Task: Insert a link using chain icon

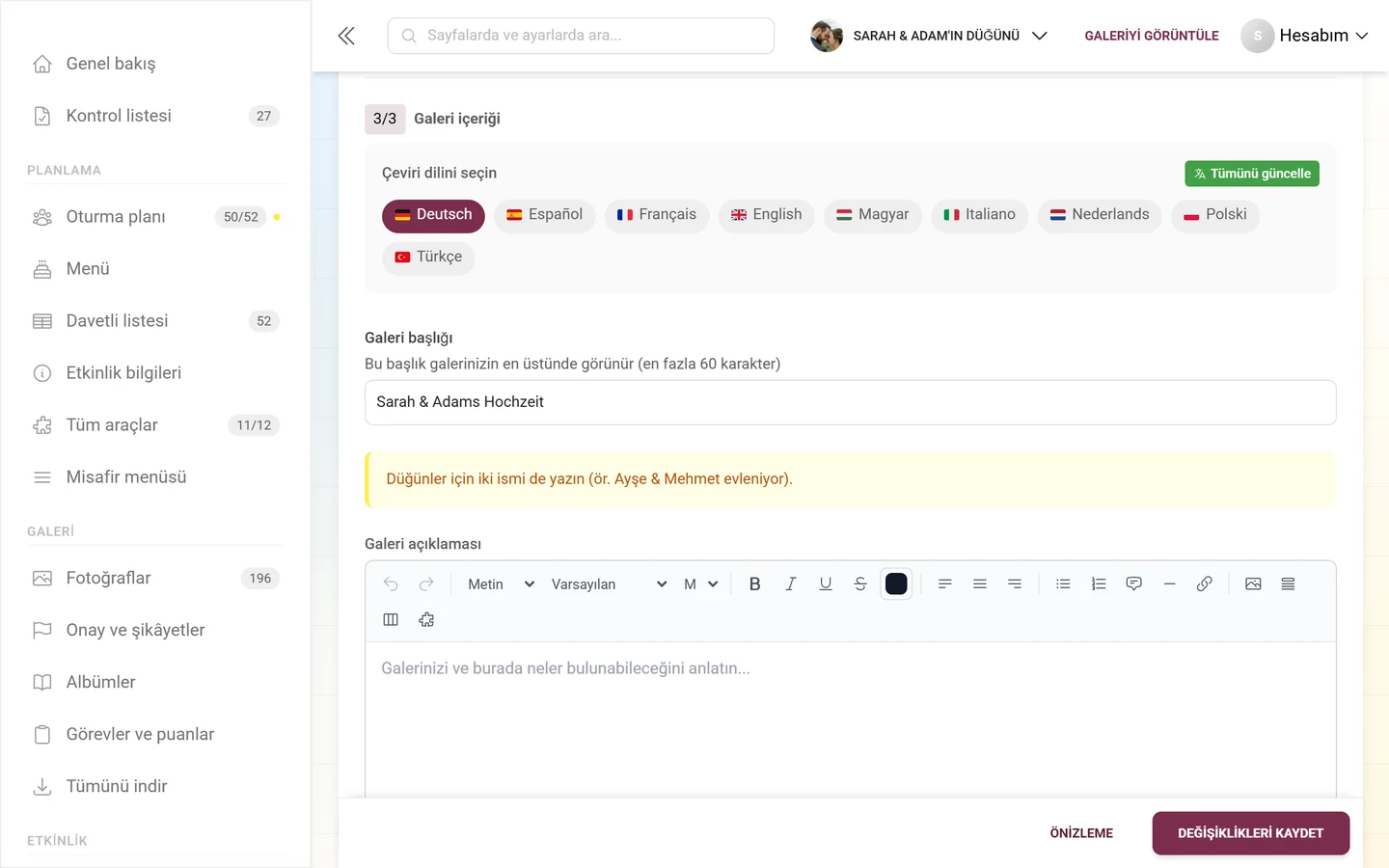Action: tap(1204, 583)
